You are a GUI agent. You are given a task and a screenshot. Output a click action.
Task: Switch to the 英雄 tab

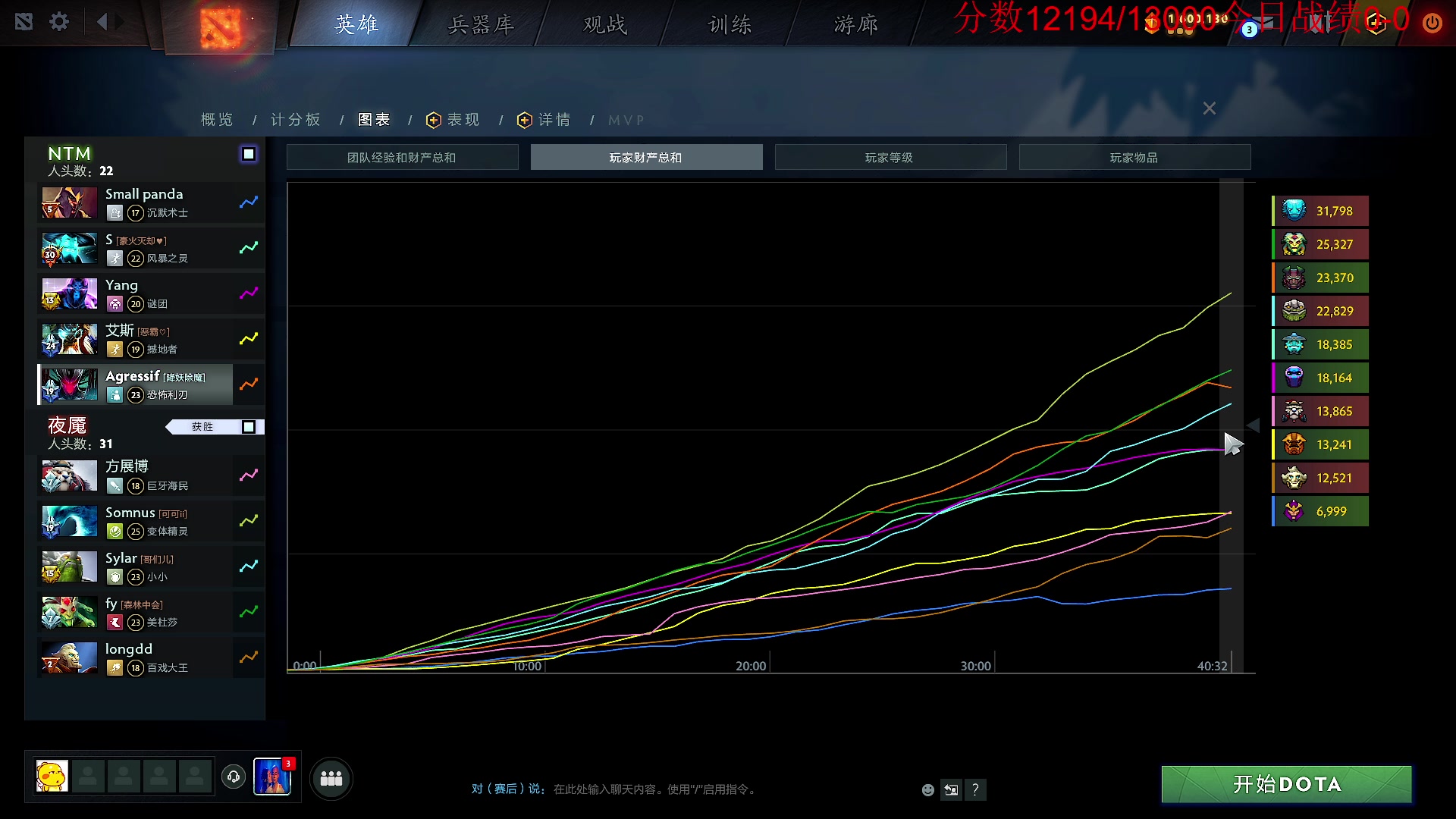(x=356, y=24)
